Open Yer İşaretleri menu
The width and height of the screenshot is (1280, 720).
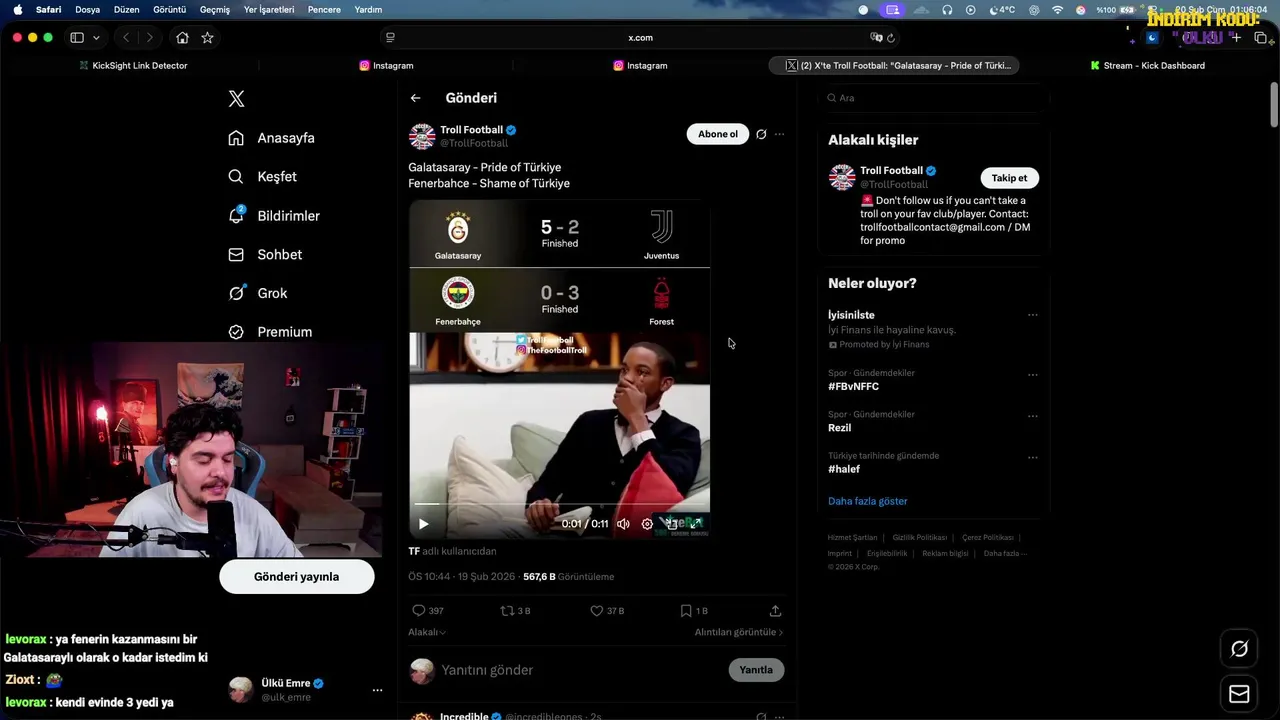(269, 9)
